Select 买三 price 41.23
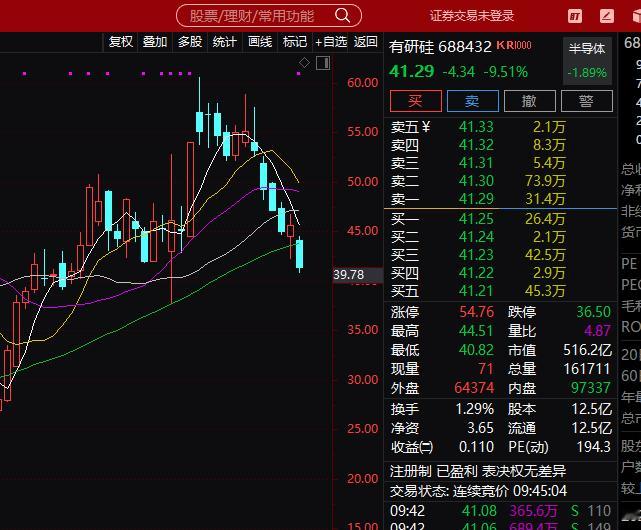The image size is (641, 530). click(x=476, y=255)
